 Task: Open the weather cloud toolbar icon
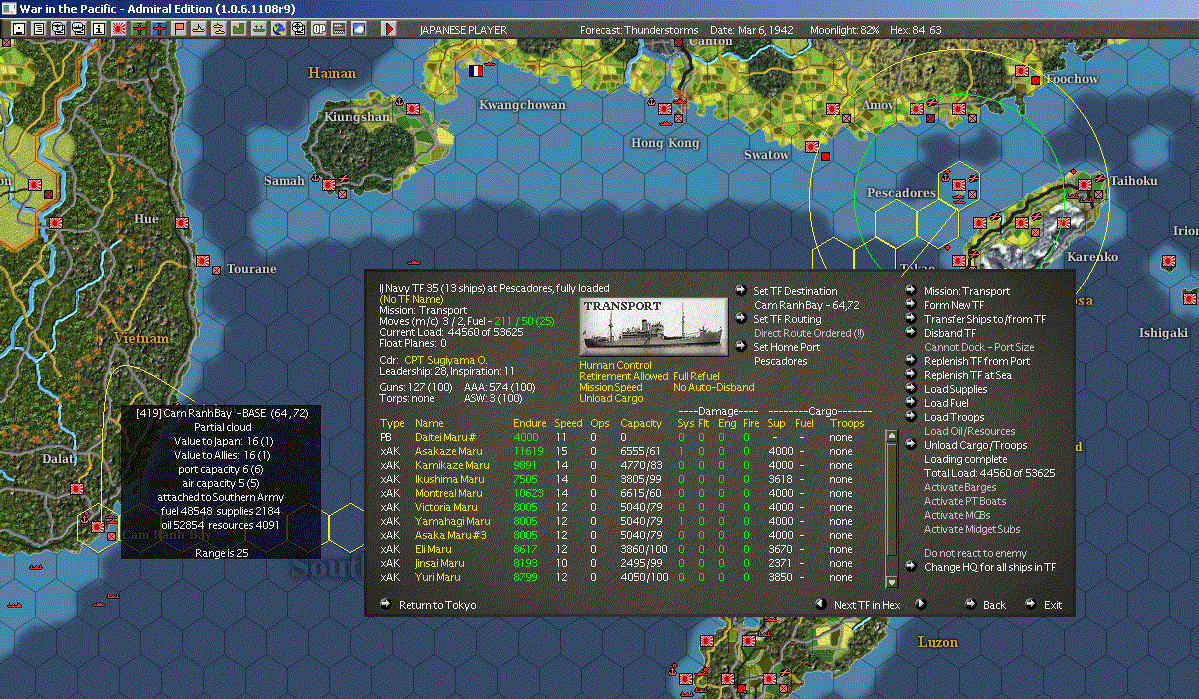pos(359,29)
